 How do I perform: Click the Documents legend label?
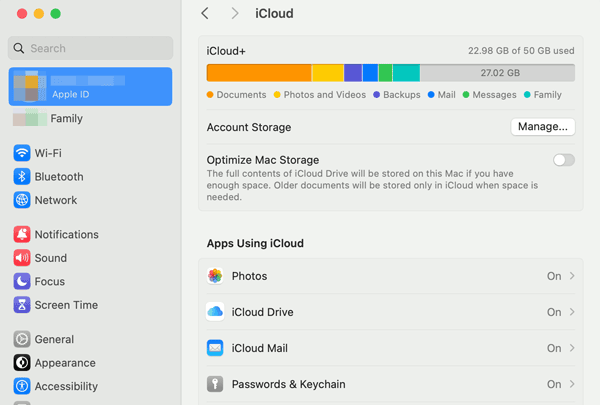coord(241,95)
